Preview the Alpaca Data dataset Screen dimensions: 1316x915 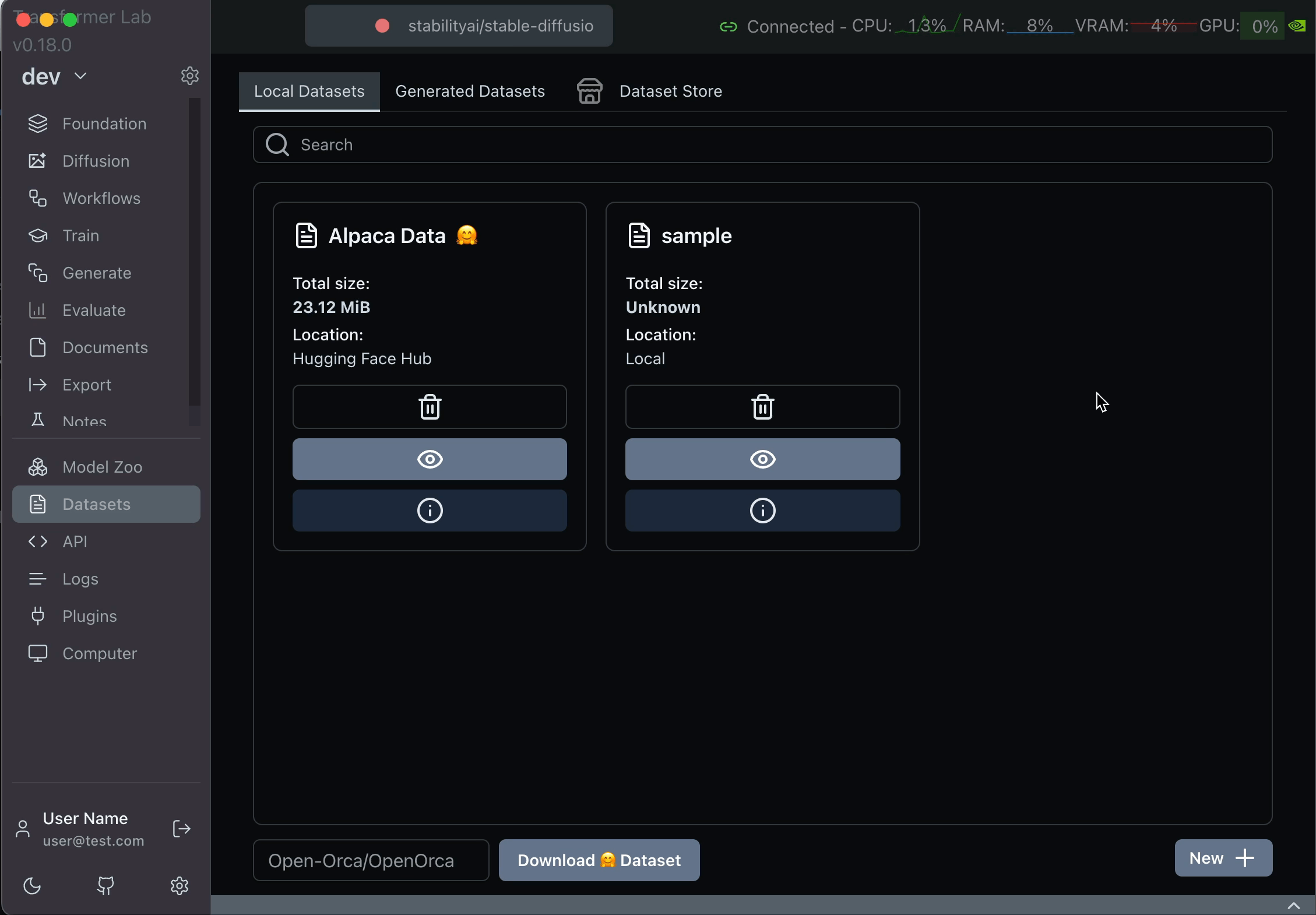pos(429,459)
